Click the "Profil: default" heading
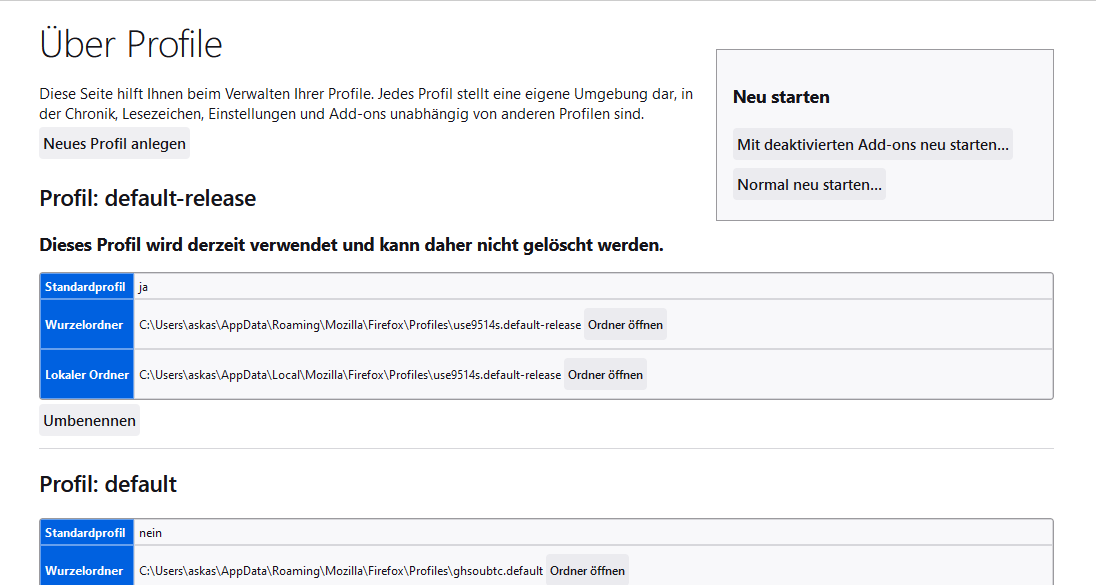The width and height of the screenshot is (1096, 585). 108,484
